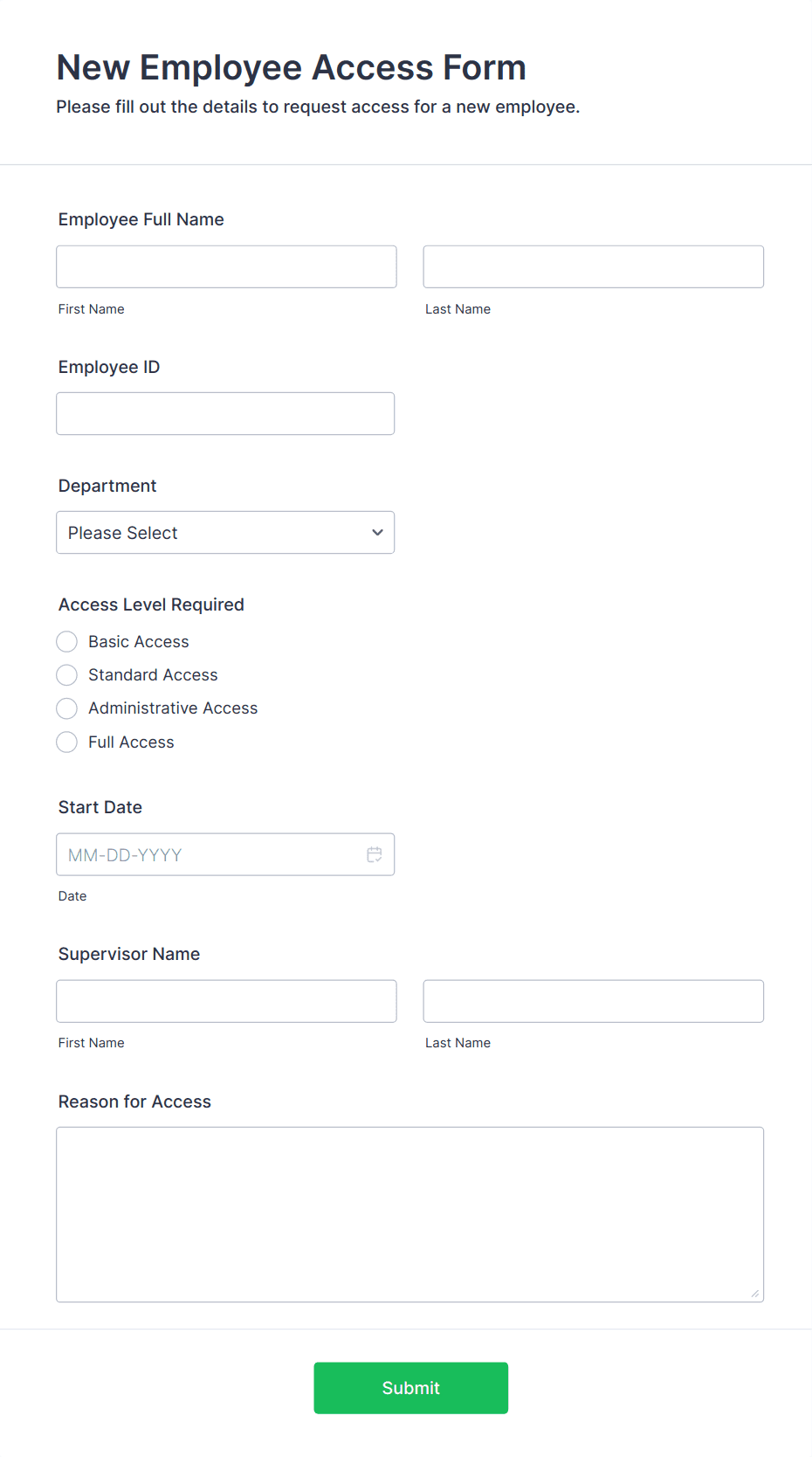Focus the Employee ID input
This screenshot has height=1457, width=812.
pos(225,413)
